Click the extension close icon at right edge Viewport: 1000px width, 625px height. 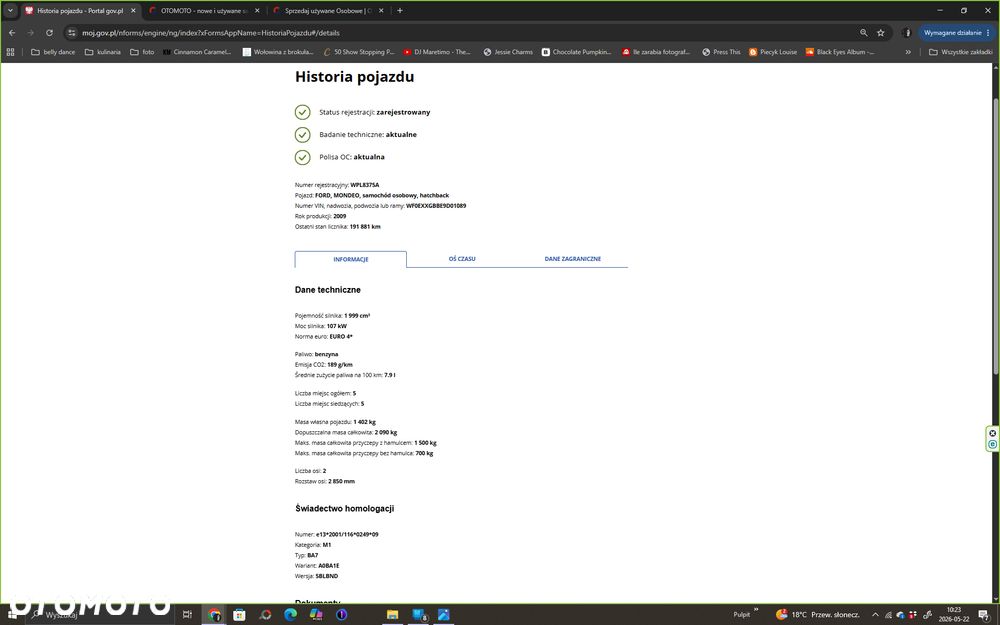pyautogui.click(x=992, y=433)
